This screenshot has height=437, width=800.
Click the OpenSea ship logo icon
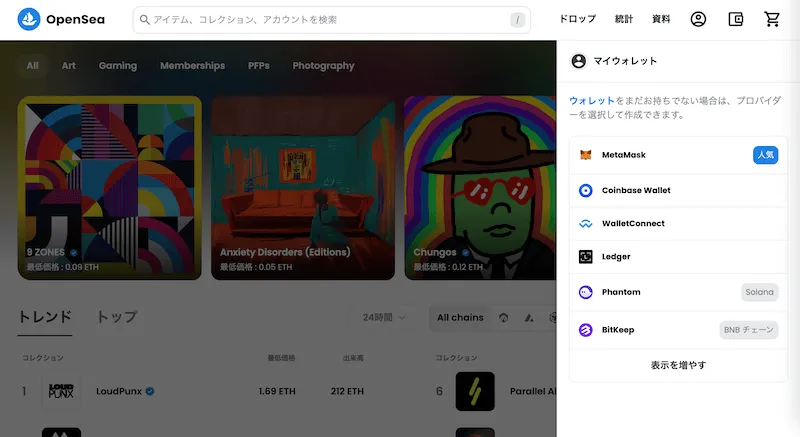point(29,19)
